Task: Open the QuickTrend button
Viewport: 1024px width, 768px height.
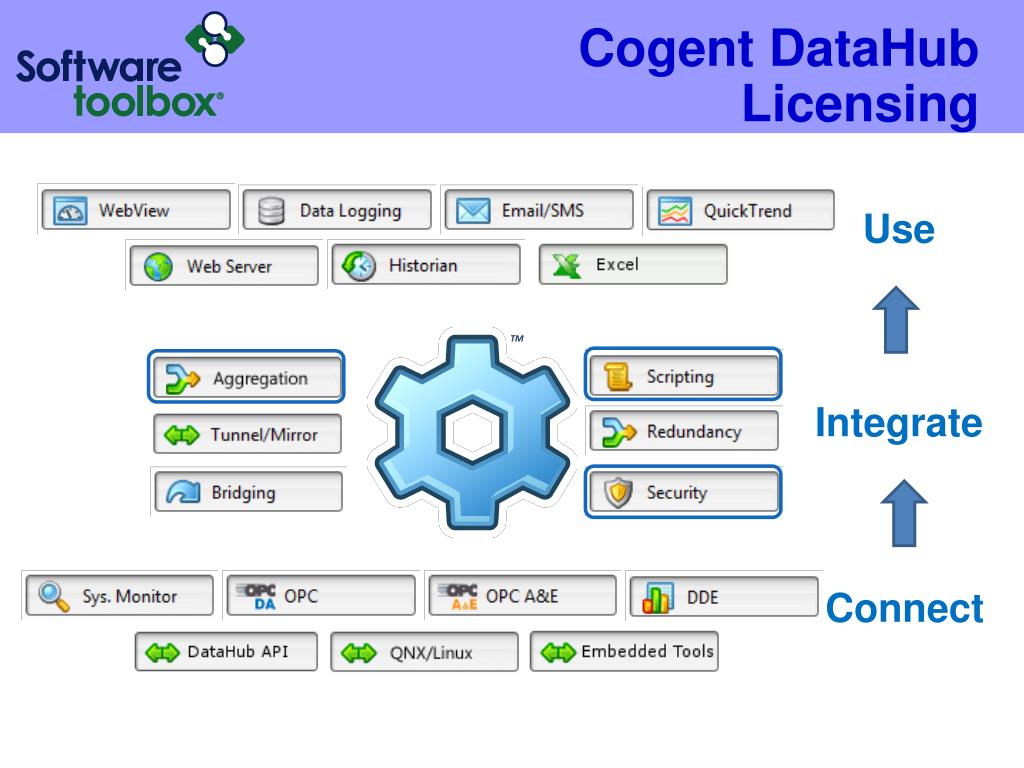Action: click(741, 210)
